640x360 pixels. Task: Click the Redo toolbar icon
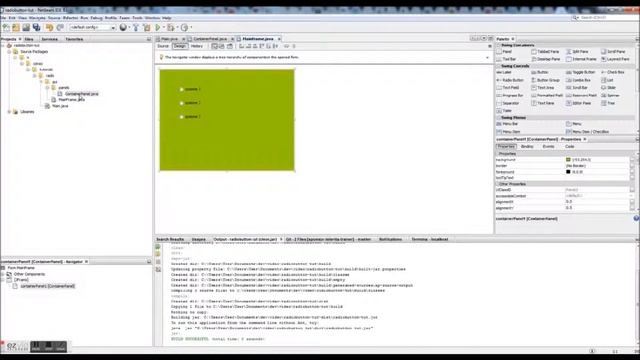[60, 27]
